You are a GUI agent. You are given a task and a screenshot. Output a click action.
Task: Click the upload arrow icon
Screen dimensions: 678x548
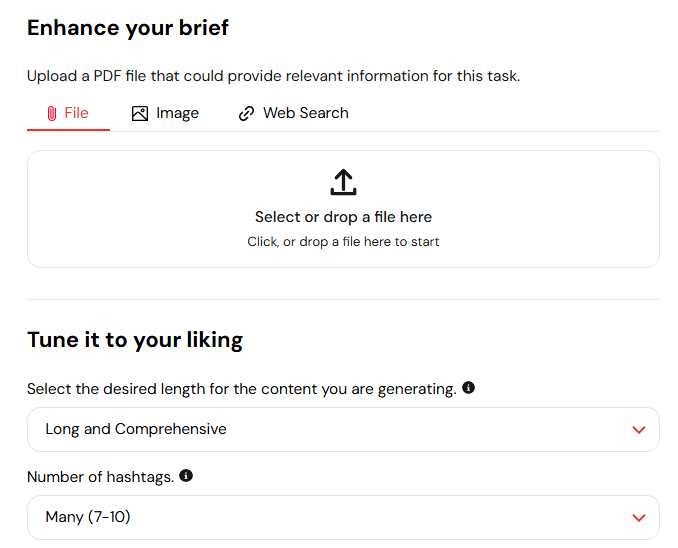coord(343,182)
